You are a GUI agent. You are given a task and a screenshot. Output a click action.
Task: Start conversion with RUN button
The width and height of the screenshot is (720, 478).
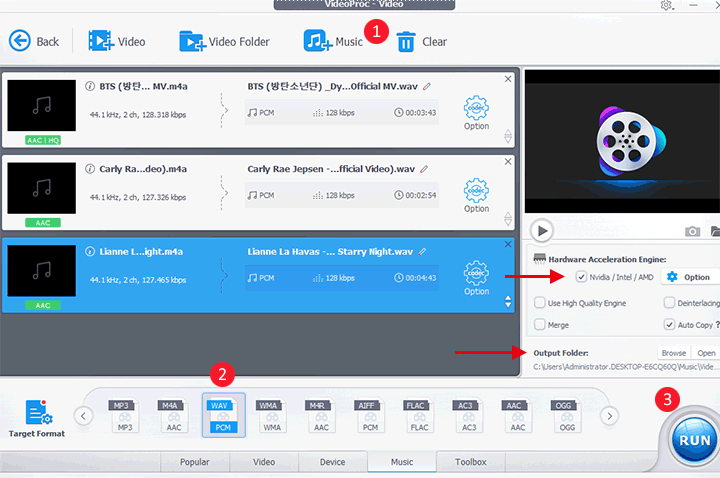[694, 440]
